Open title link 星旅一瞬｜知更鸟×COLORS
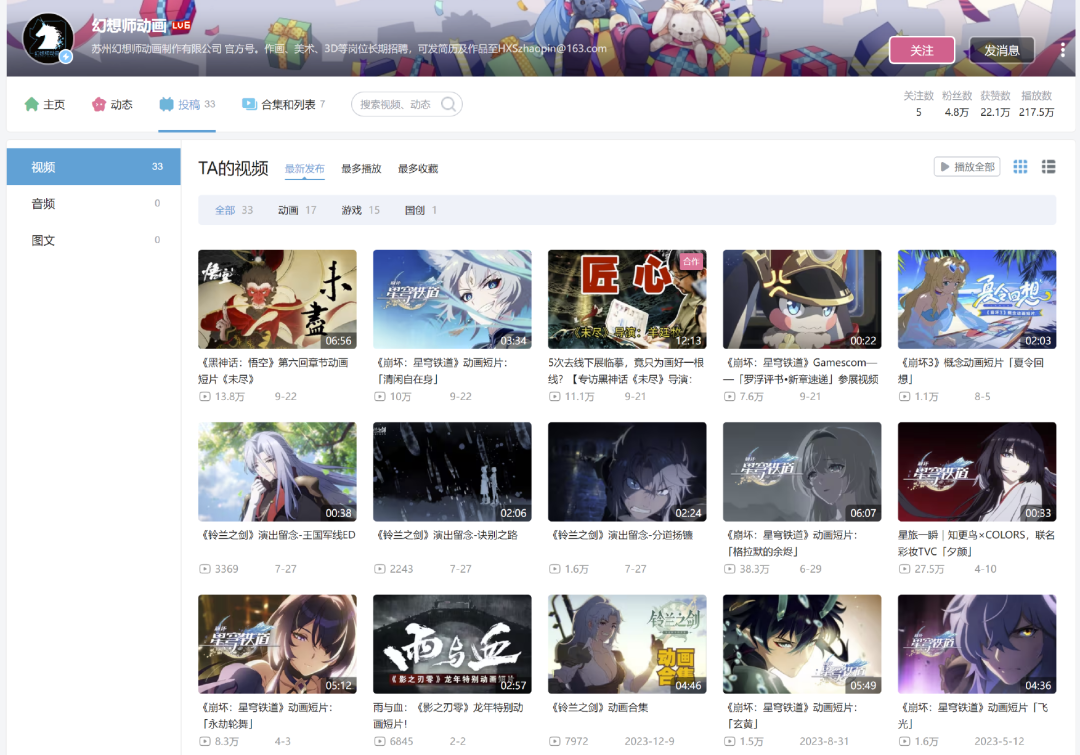The width and height of the screenshot is (1080, 755). click(977, 543)
